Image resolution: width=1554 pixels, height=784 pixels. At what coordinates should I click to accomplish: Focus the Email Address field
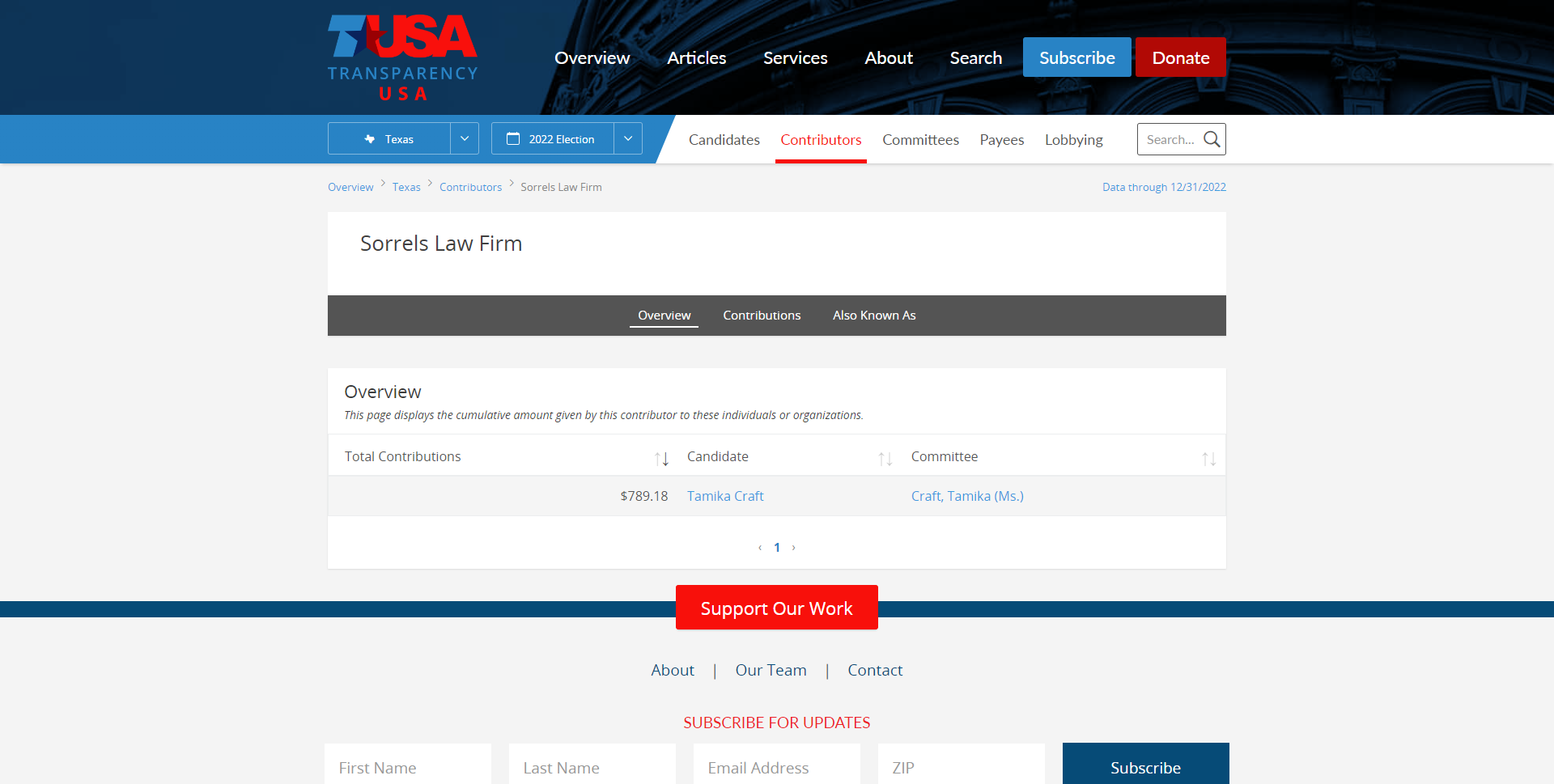[x=777, y=764]
